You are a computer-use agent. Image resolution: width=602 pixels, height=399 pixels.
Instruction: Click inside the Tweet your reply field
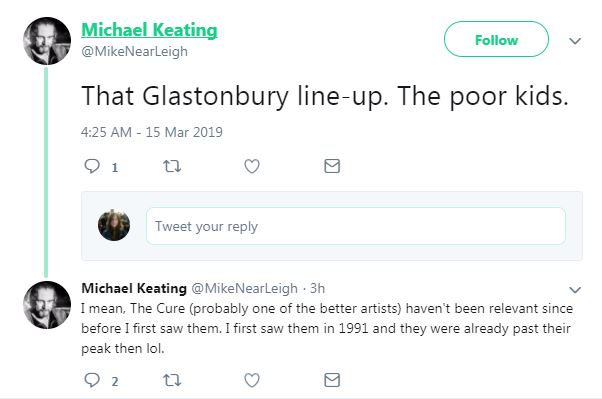[356, 226]
